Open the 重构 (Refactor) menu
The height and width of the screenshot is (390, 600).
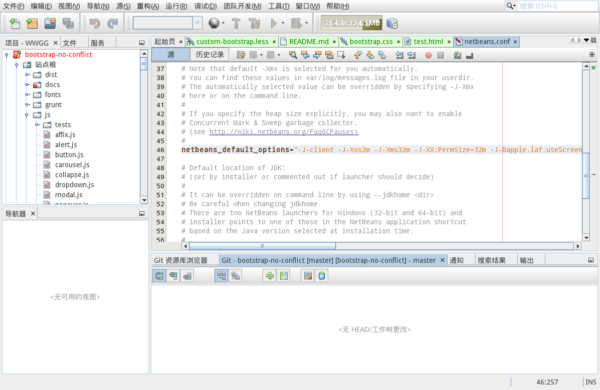148,6
